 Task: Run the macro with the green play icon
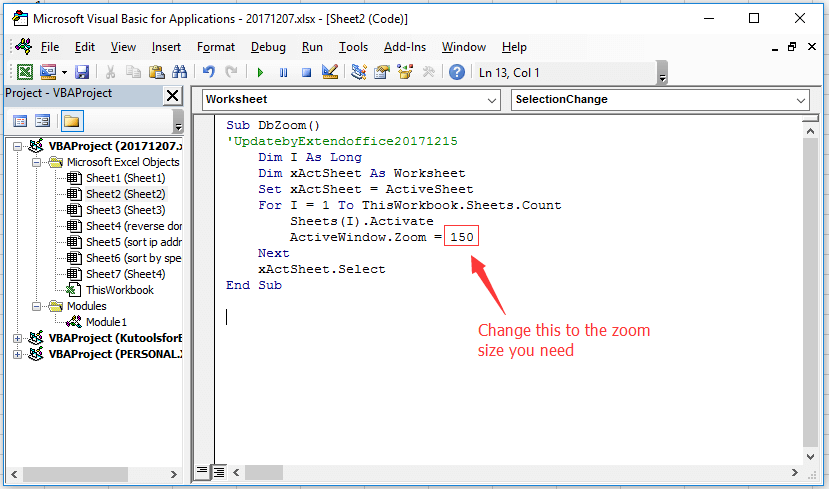pyautogui.click(x=260, y=72)
